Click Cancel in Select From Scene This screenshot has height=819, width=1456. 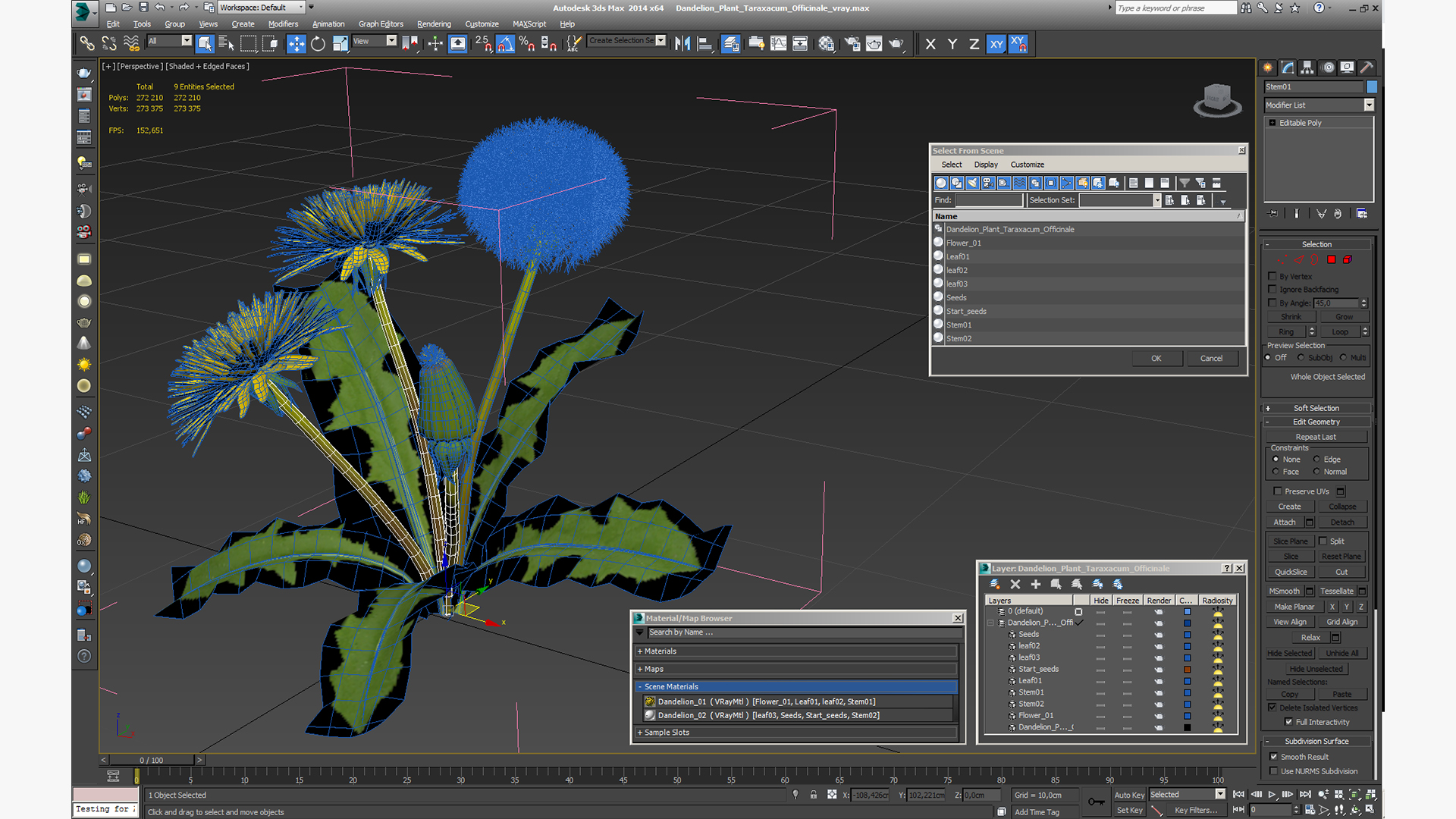[x=1211, y=359]
